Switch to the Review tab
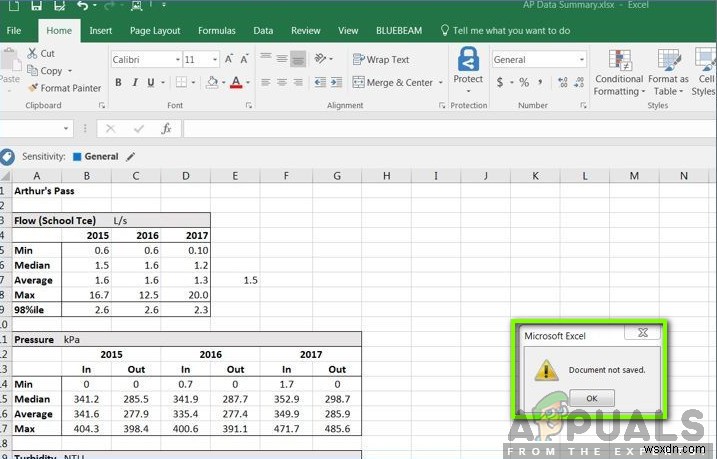 tap(305, 31)
